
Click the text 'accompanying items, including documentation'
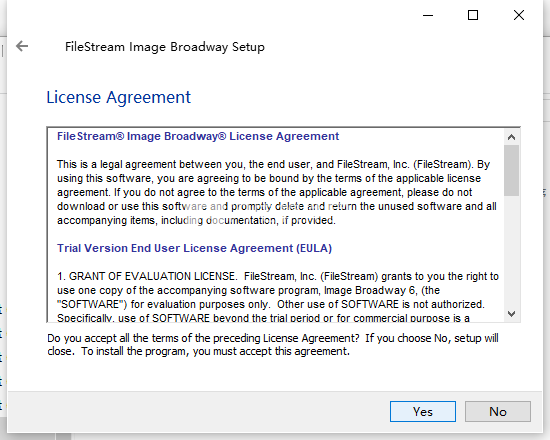click(166, 220)
